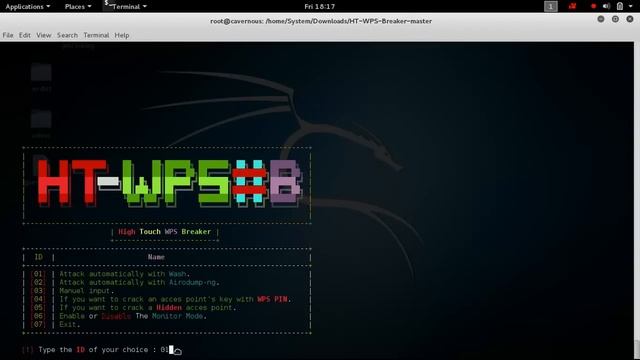Open the File menu

tap(8, 35)
